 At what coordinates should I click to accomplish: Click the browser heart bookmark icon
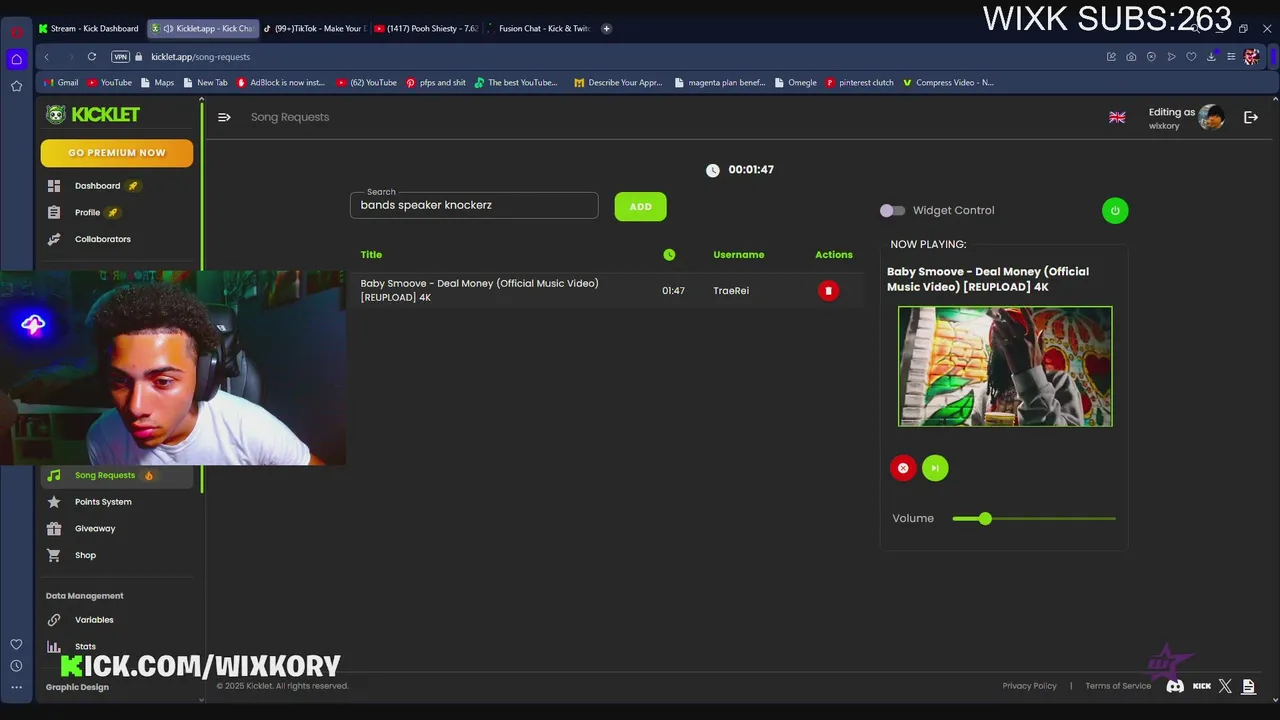[1191, 57]
